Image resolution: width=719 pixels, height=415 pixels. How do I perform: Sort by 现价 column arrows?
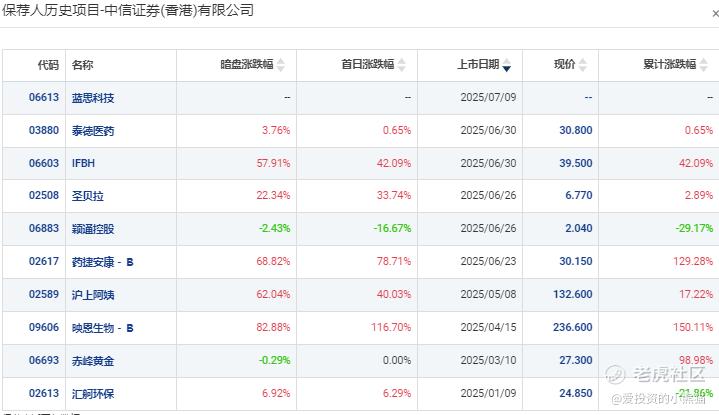coord(582,65)
